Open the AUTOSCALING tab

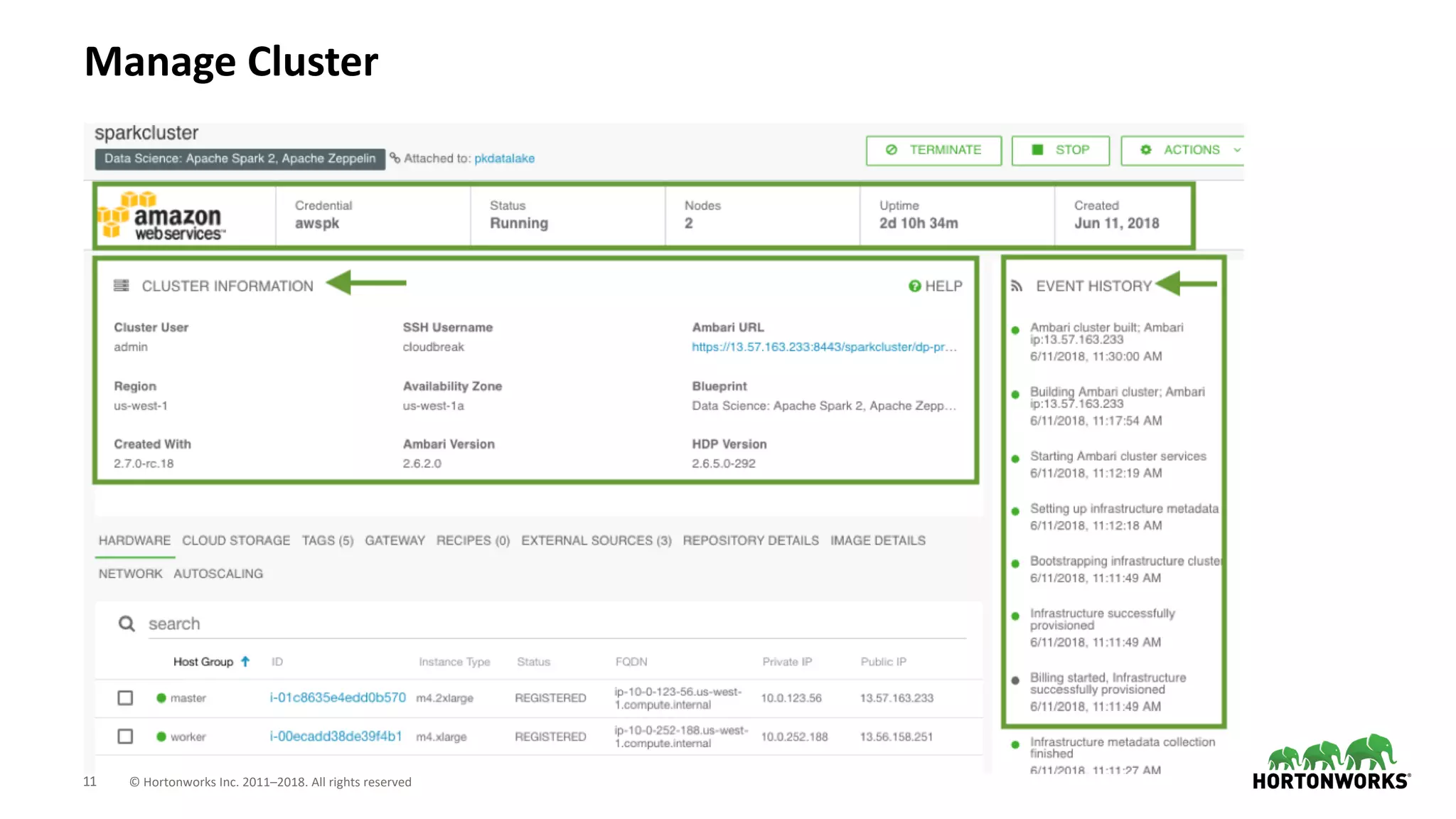pos(218,573)
